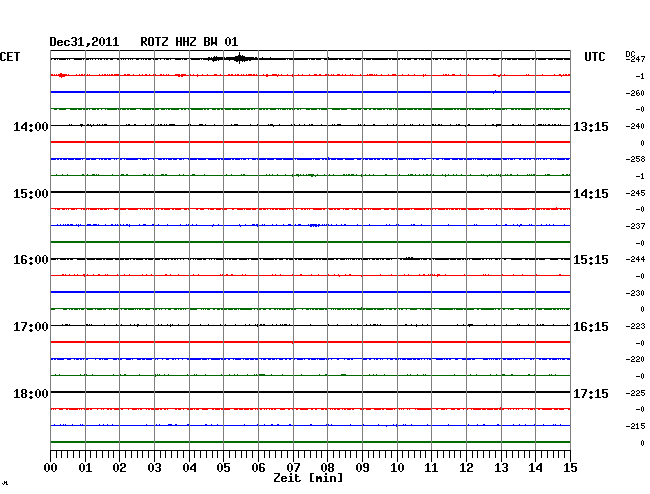This screenshot has width=650, height=494.
Task: Click the DC offset value "-230"
Action: [x=635, y=293]
